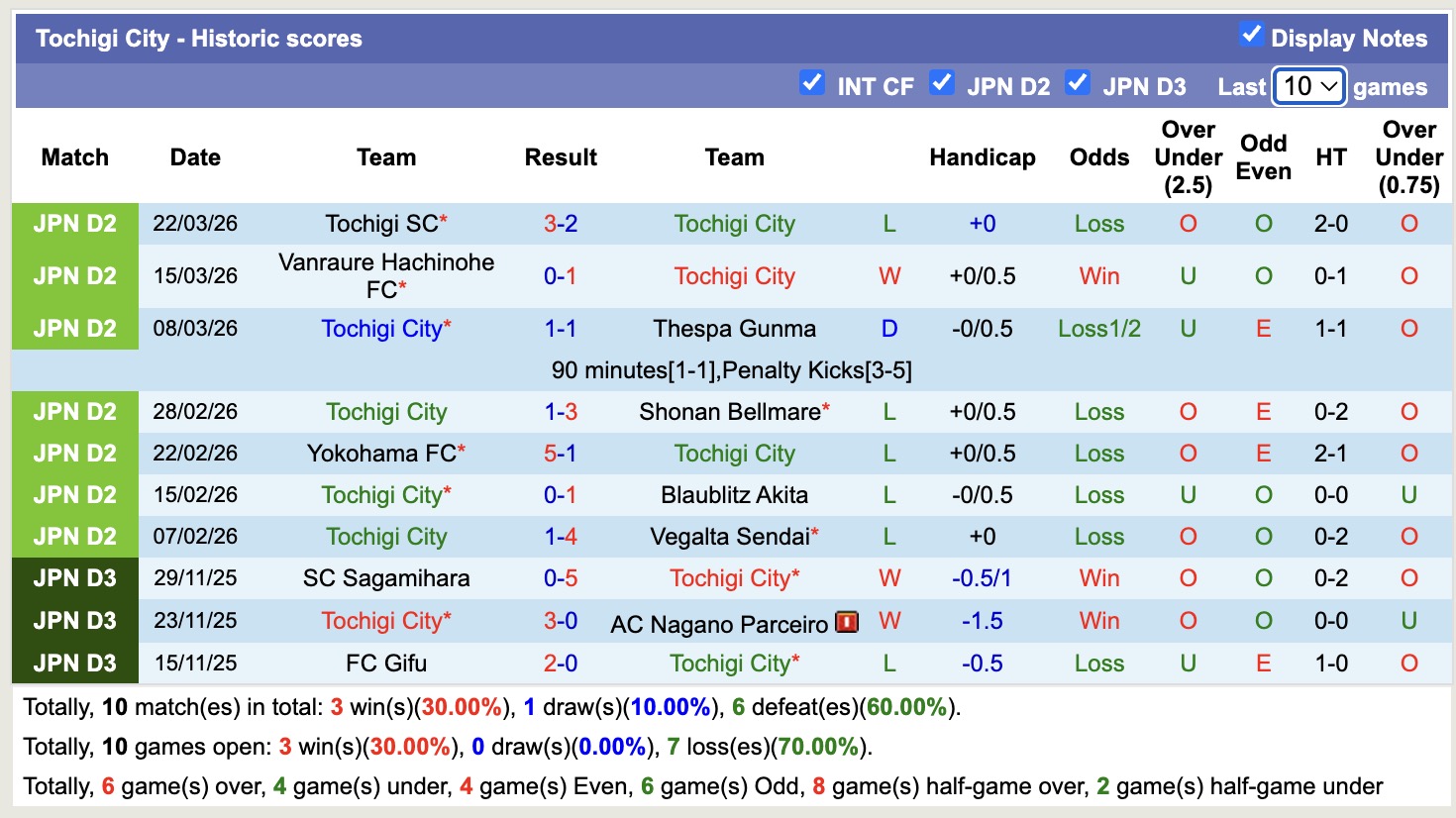Image resolution: width=1456 pixels, height=818 pixels.
Task: Click the JPN D2 badge on the Thespa Gunma row
Action: [74, 328]
